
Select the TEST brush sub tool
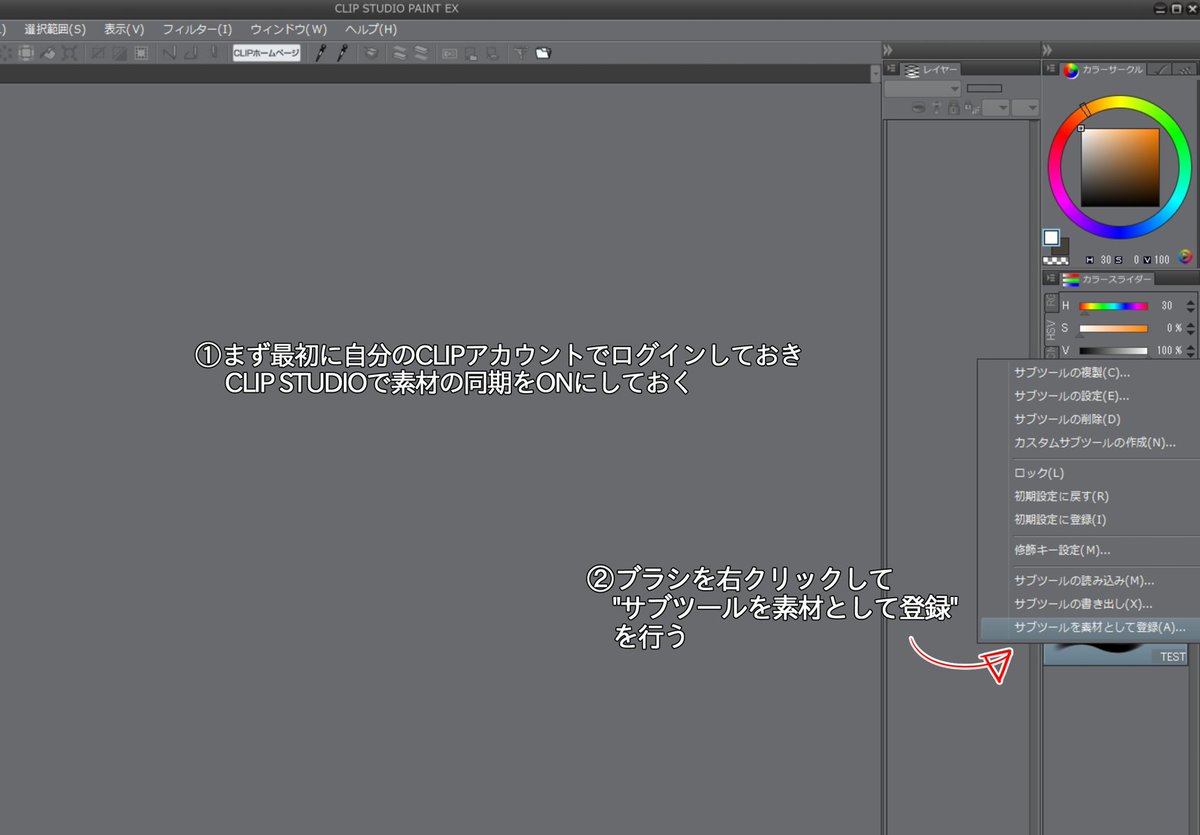[1118, 655]
